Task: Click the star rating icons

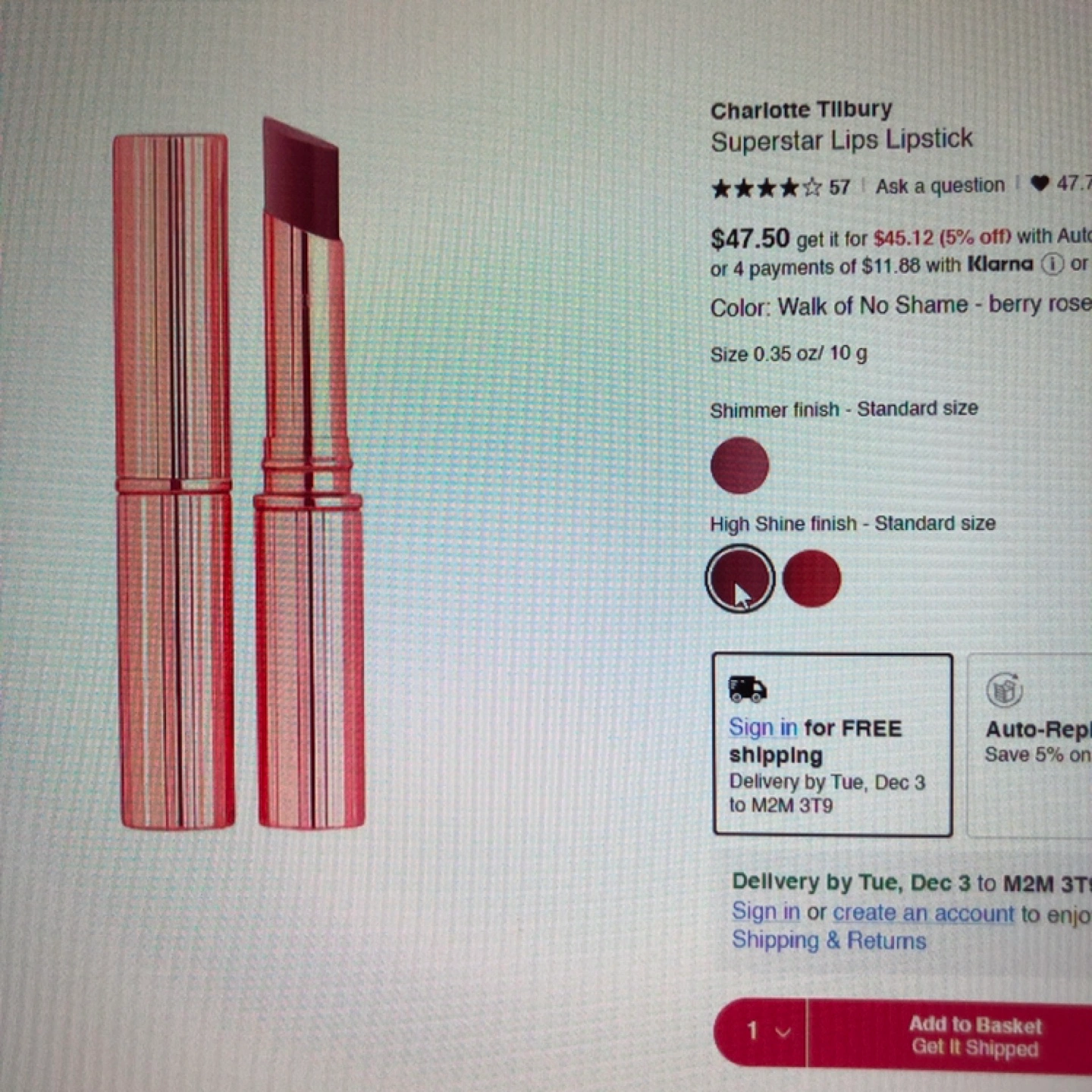Action: click(x=766, y=187)
